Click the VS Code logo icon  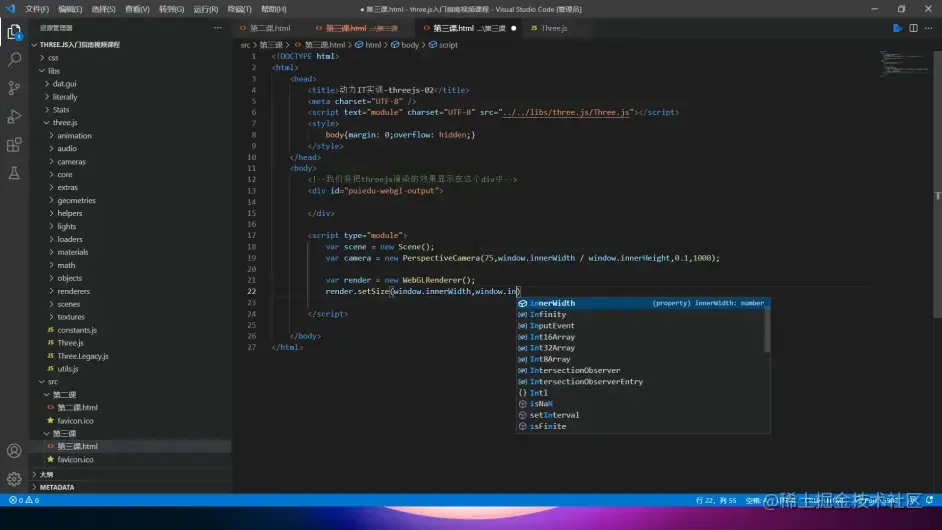click(10, 9)
